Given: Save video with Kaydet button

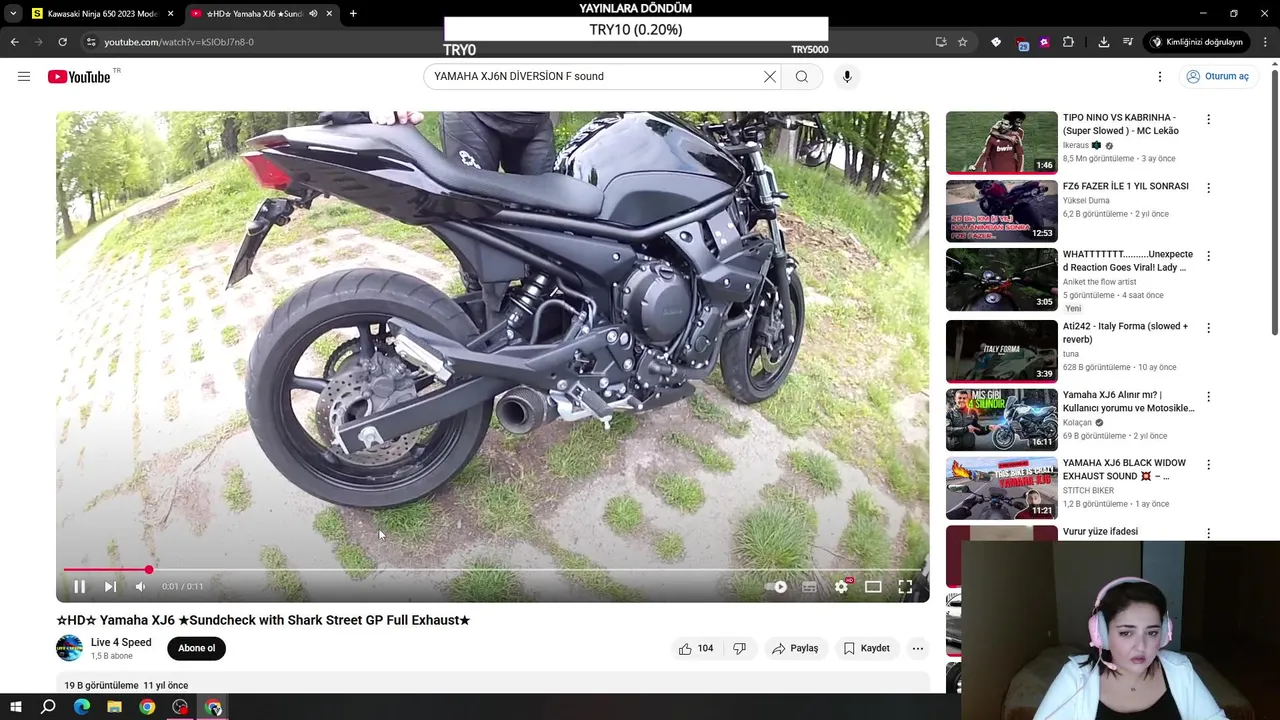Looking at the screenshot, I should tap(866, 648).
